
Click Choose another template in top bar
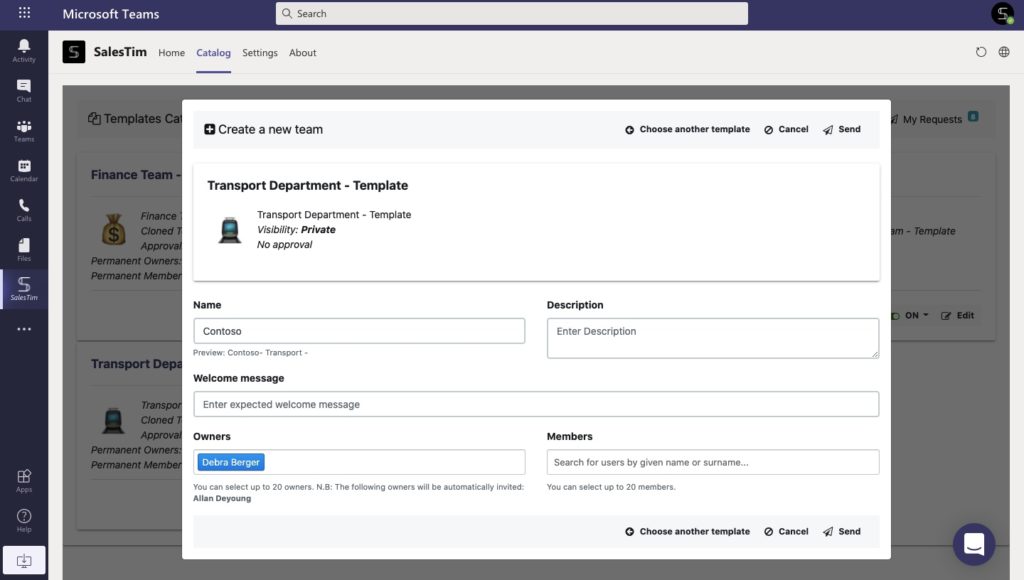(x=687, y=129)
